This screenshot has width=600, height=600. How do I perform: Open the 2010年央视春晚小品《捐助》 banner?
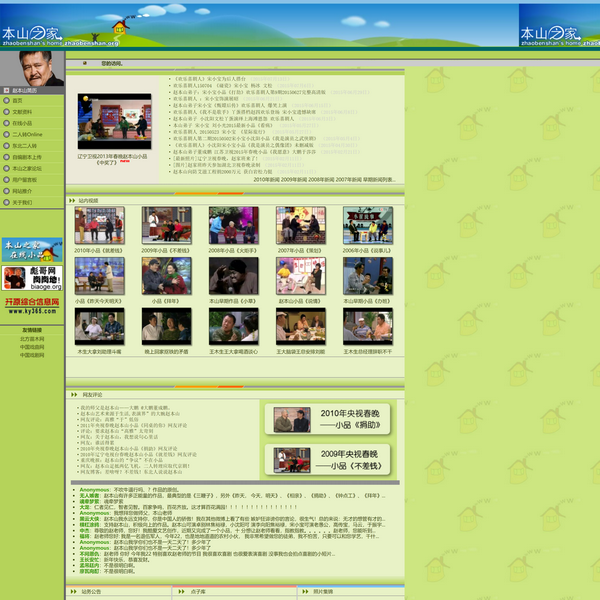click(x=329, y=418)
